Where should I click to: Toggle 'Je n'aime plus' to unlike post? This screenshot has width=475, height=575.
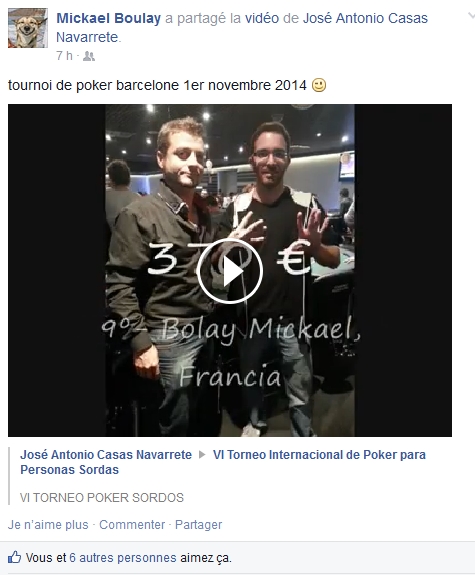[x=48, y=524]
